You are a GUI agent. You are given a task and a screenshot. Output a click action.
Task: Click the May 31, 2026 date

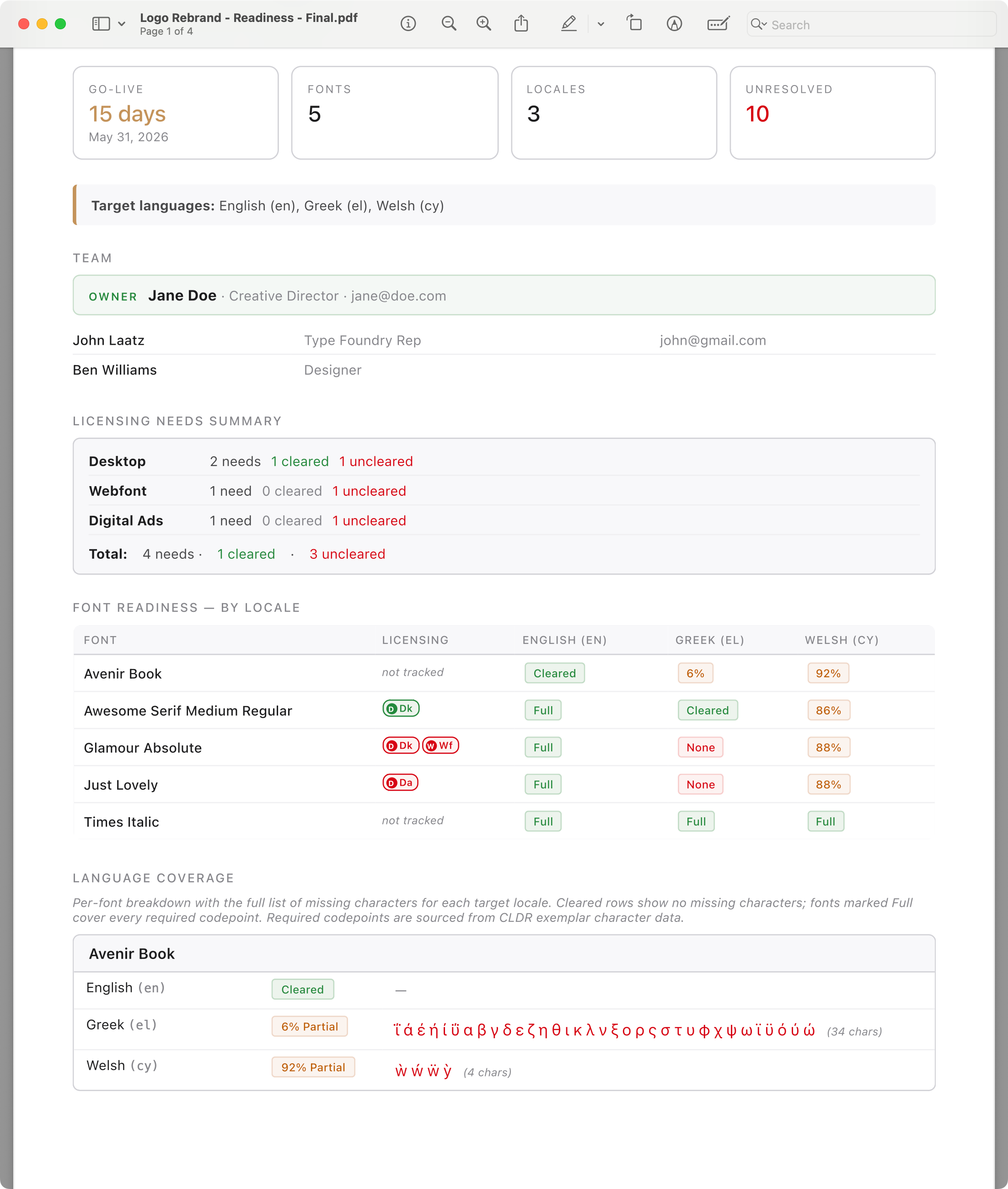pos(129,137)
